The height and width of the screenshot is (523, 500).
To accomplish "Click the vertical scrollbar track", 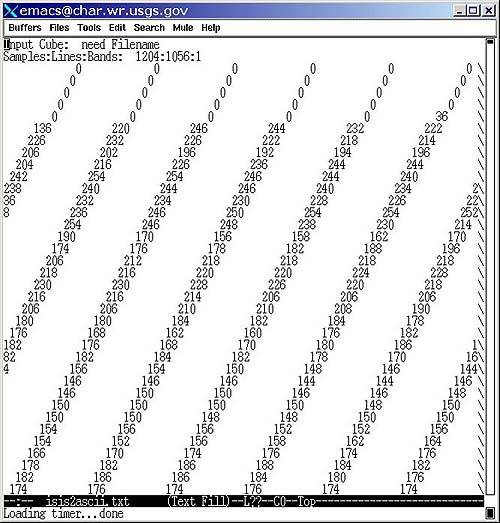I will click(x=490, y=267).
